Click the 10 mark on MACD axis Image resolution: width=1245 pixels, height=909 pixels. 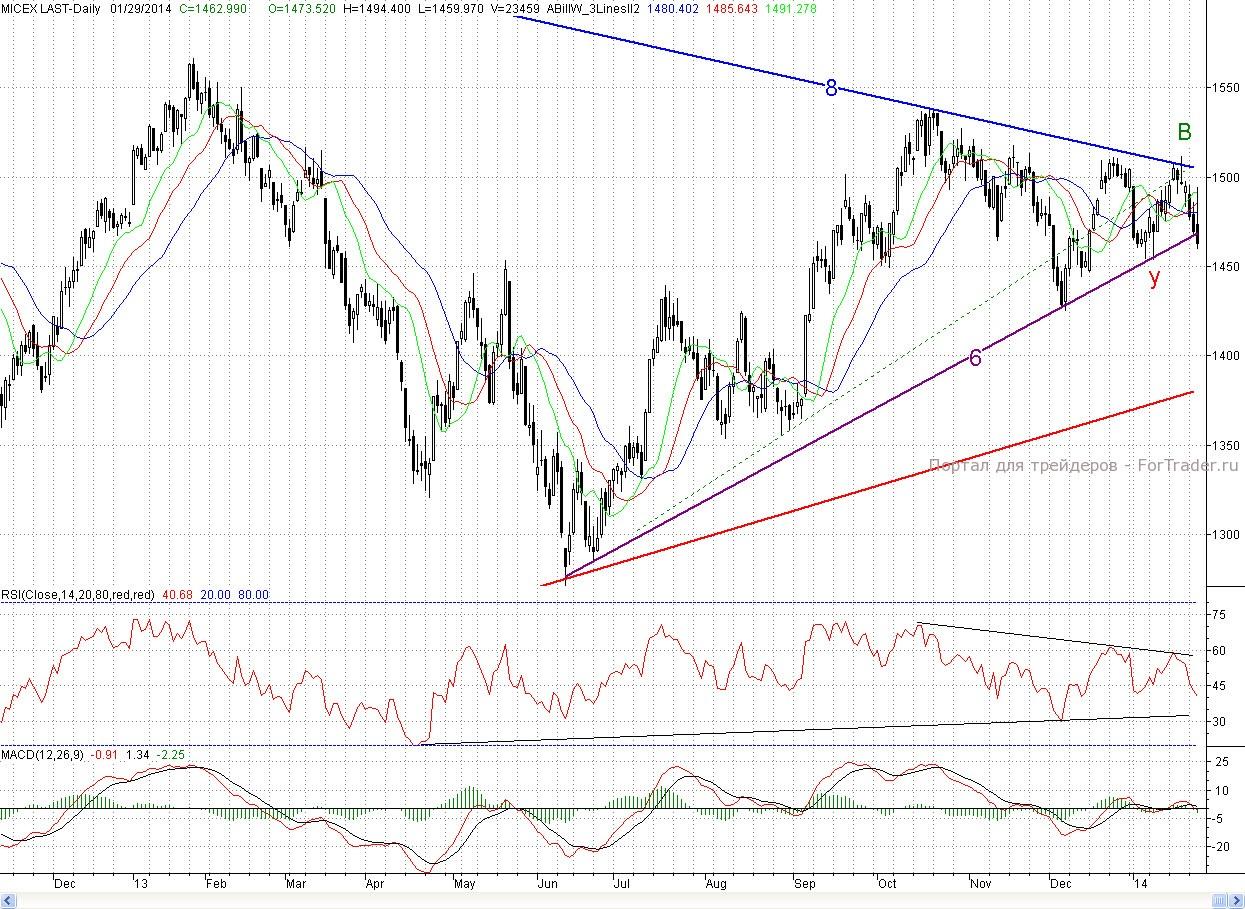1220,790
